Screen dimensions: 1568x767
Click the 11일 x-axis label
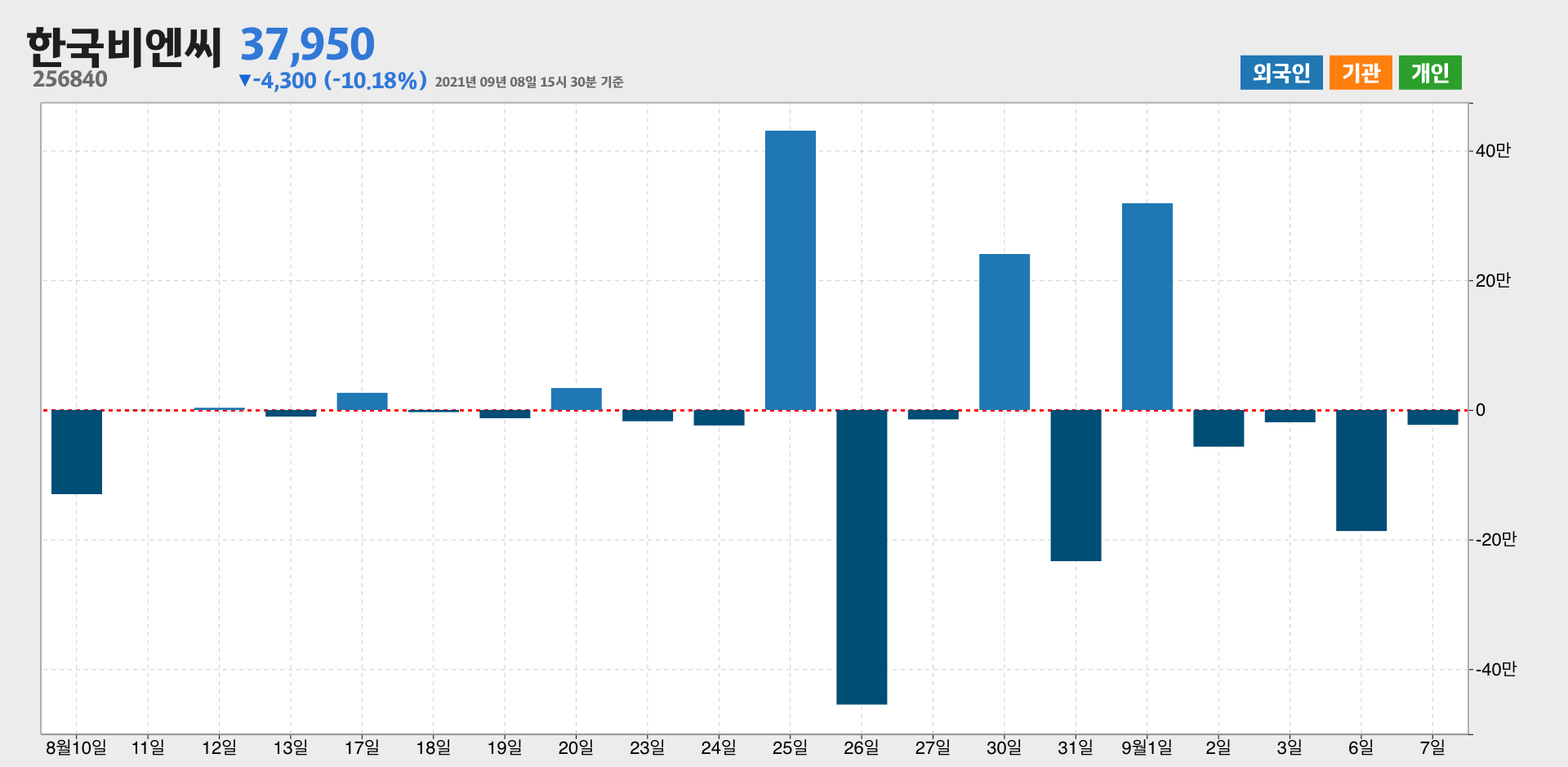click(x=148, y=747)
